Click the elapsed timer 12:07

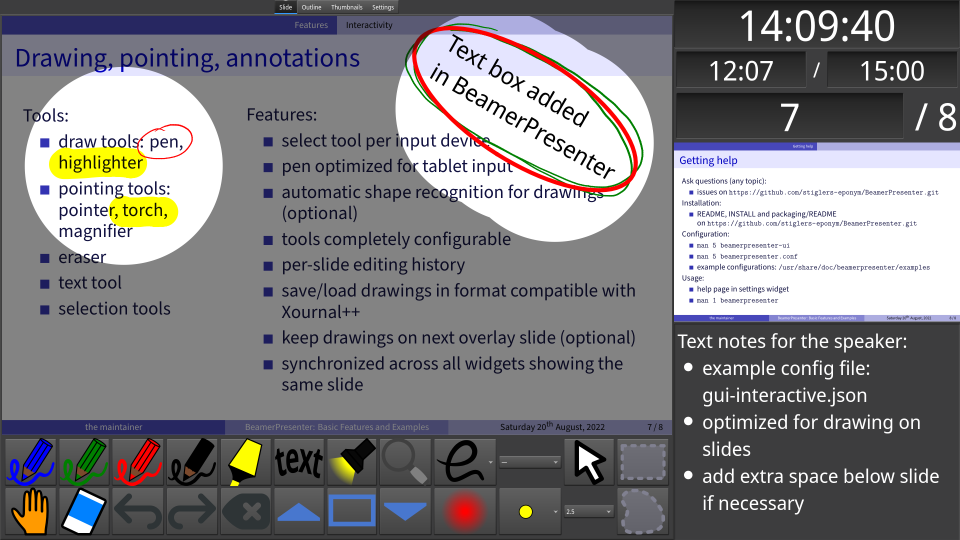(741, 71)
